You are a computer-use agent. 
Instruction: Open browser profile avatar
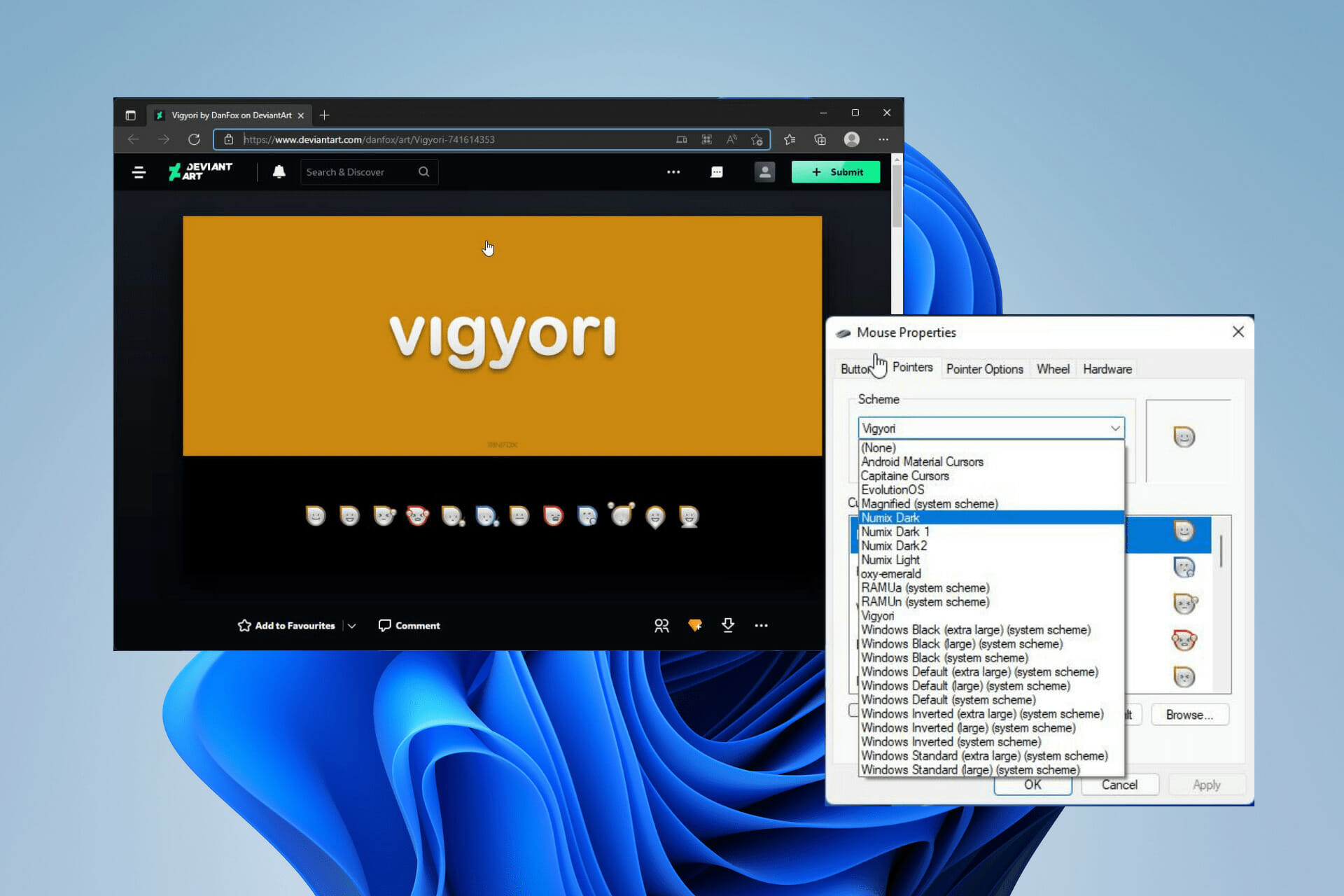(x=852, y=139)
